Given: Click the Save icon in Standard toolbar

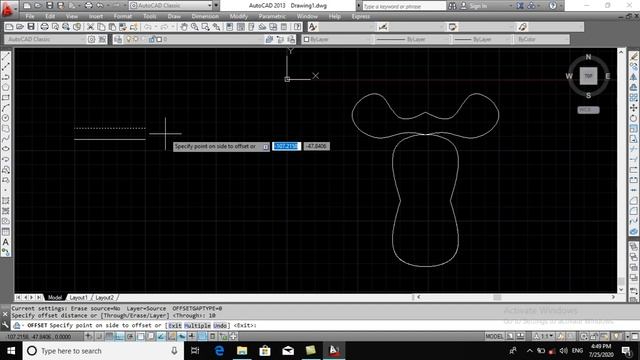Looking at the screenshot, I should click(x=31, y=27).
